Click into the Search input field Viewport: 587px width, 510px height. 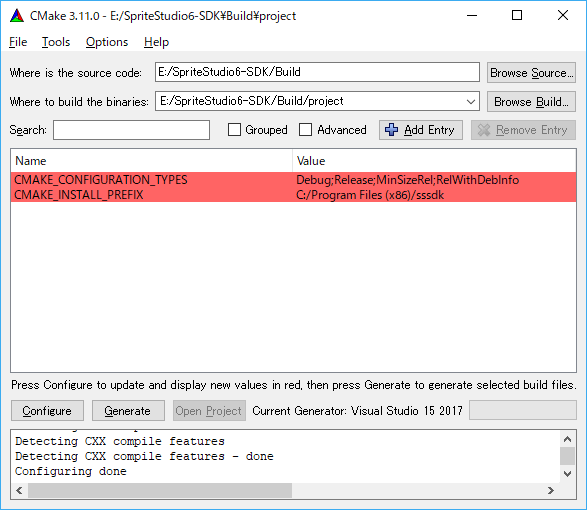131,130
